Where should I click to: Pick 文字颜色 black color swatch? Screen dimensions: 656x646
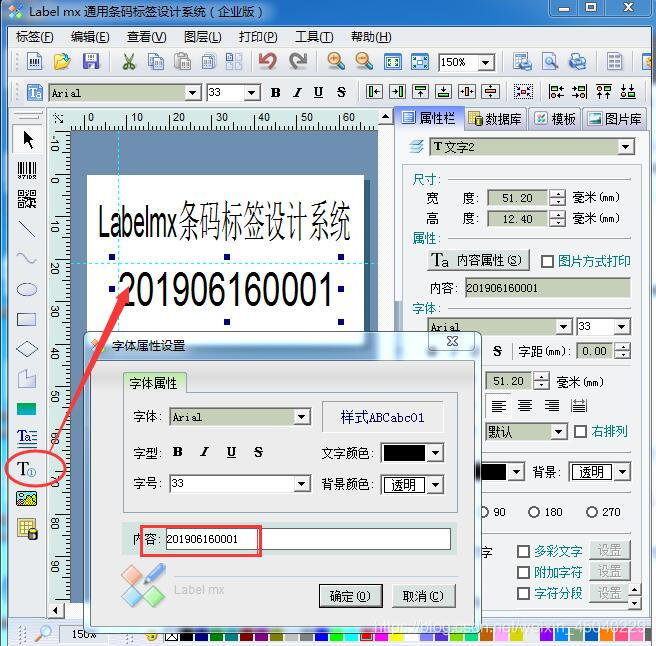coord(404,453)
